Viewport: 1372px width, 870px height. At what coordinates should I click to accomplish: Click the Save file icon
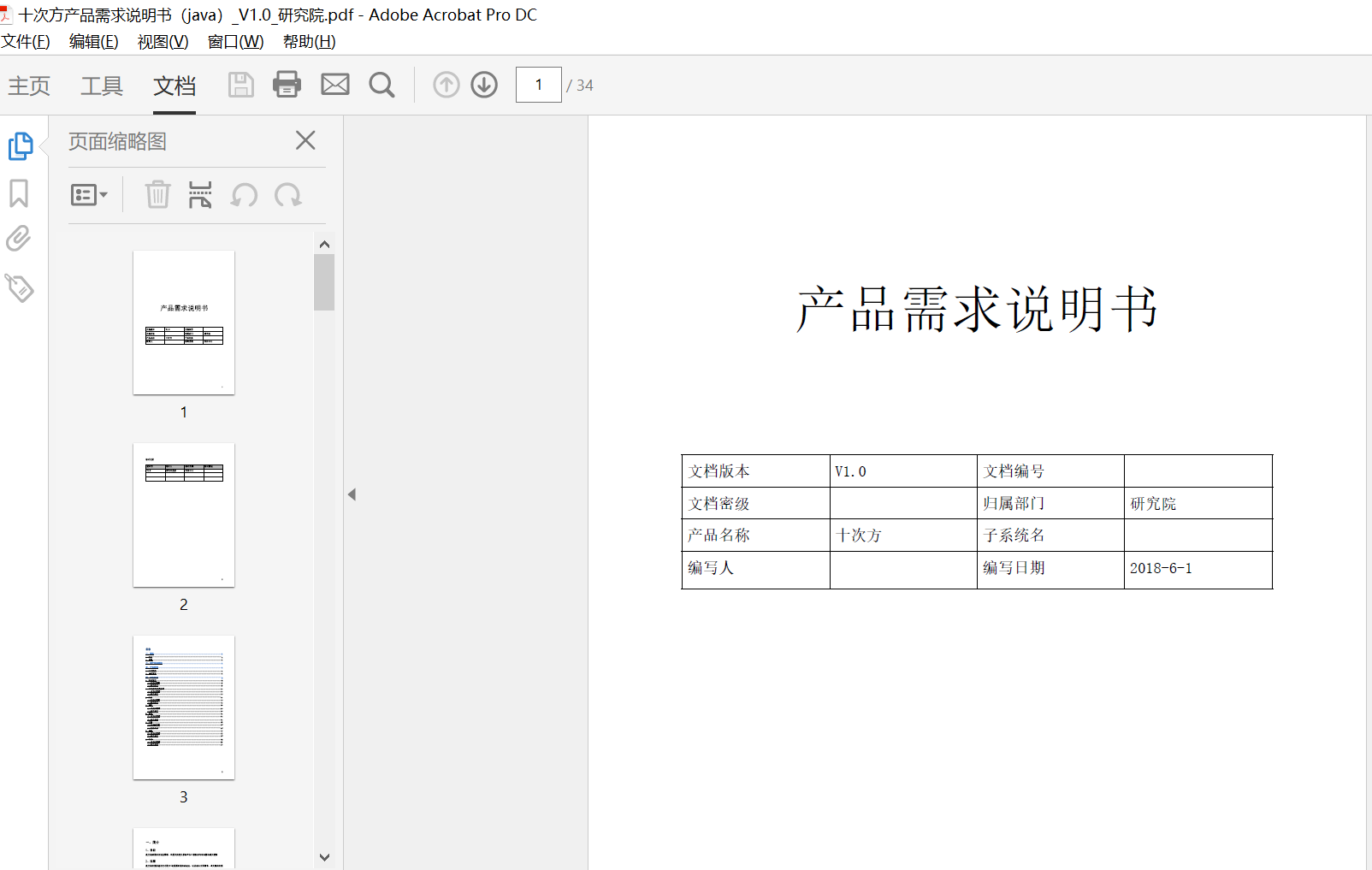240,85
